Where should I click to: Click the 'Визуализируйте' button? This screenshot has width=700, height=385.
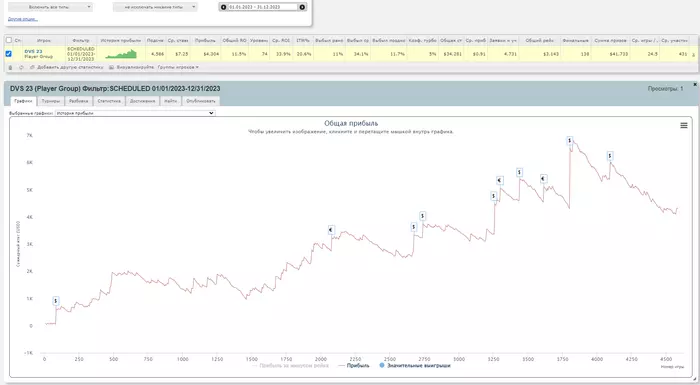pos(132,67)
